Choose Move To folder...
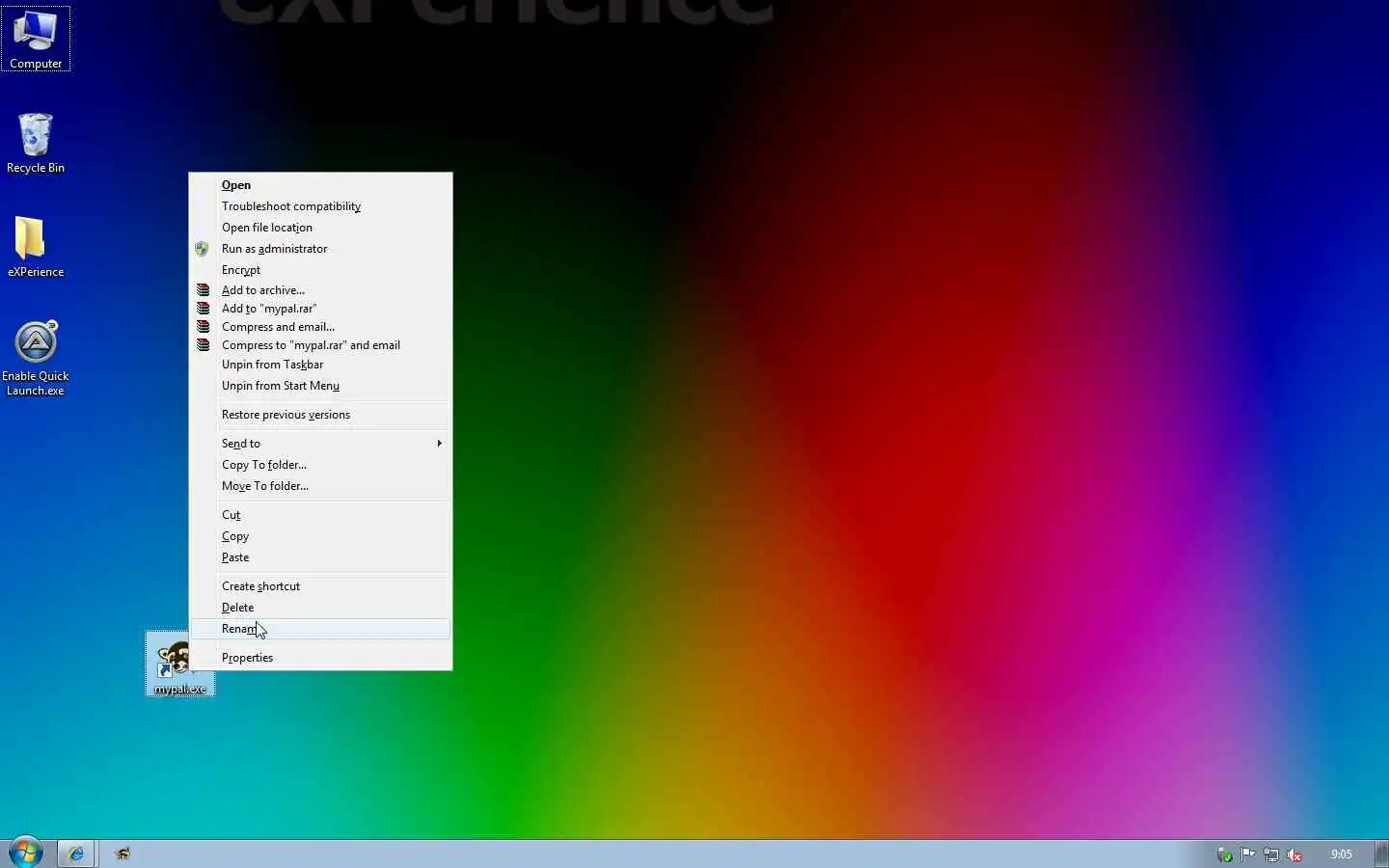 click(320, 486)
